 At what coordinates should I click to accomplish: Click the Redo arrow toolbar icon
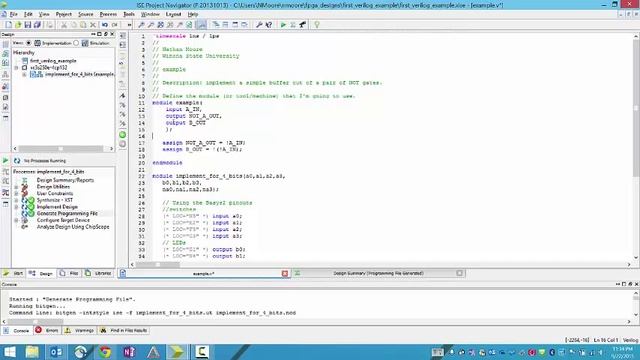pyautogui.click(x=115, y=25)
